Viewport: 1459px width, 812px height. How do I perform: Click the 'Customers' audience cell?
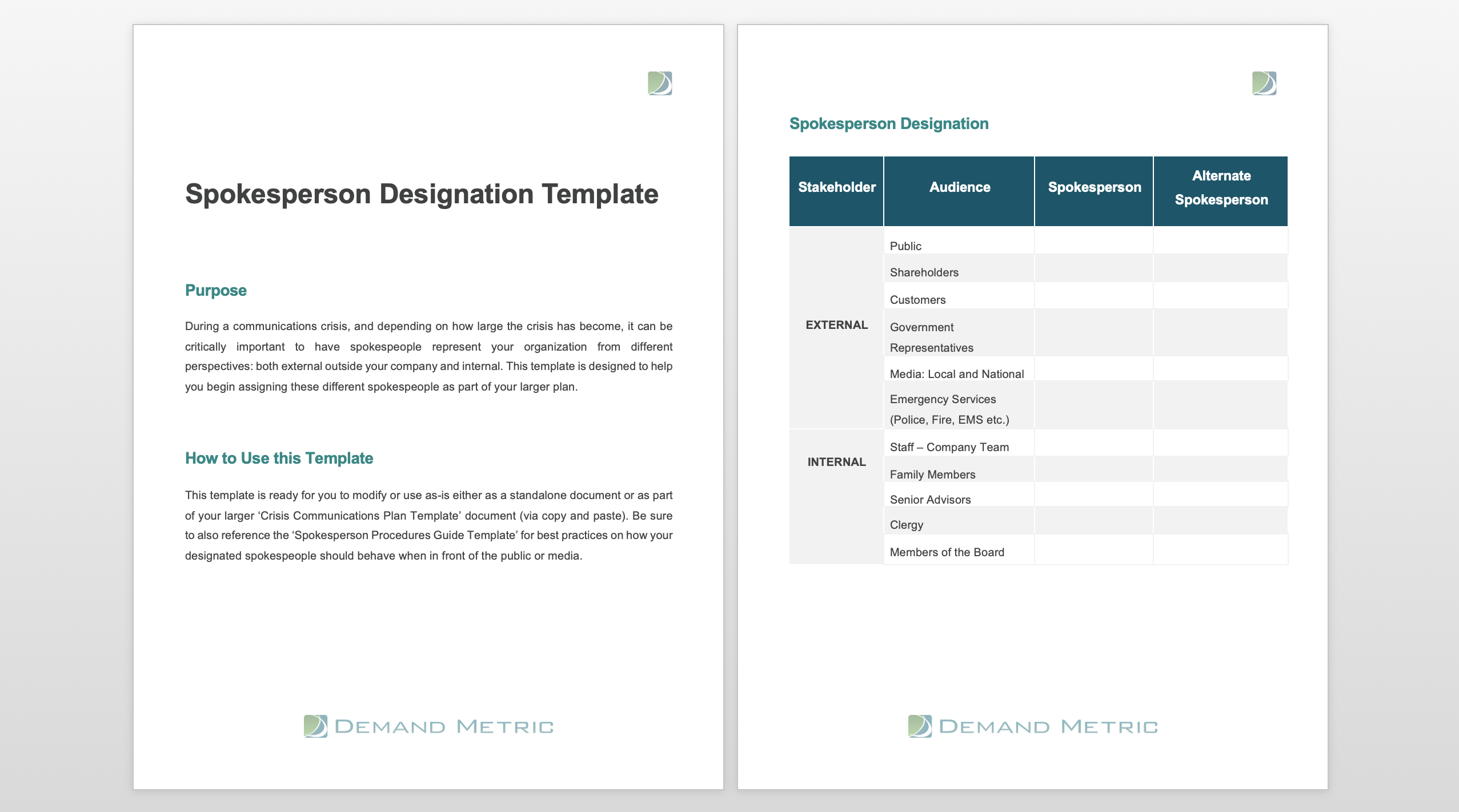[x=959, y=295]
